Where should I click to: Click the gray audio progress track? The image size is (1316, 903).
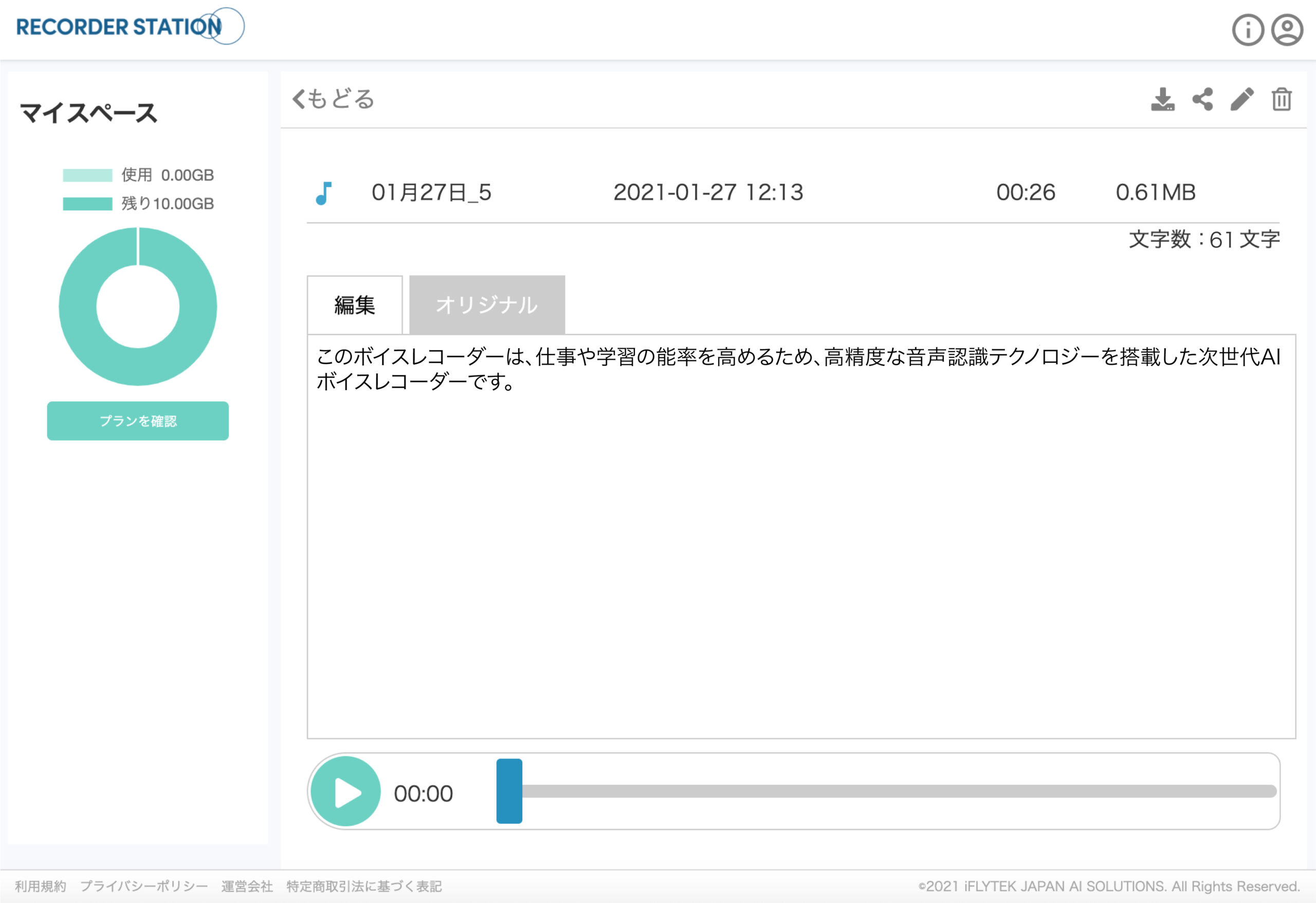[x=899, y=791]
